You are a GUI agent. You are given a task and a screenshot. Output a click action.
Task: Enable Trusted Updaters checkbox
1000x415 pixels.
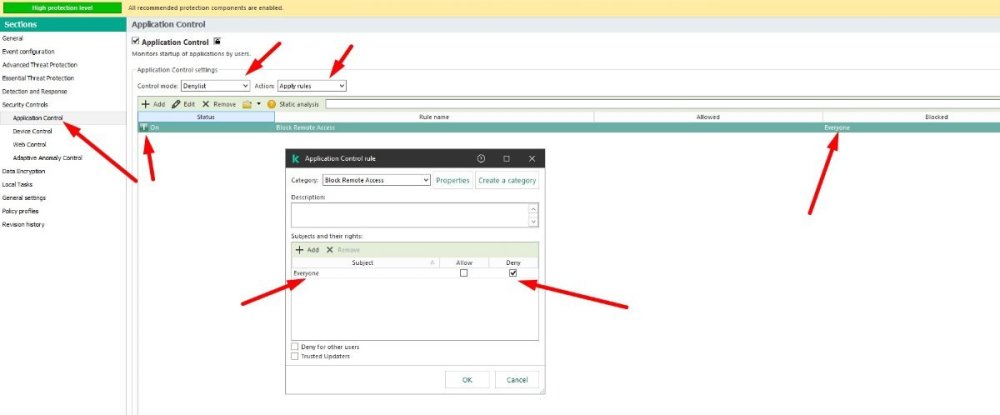pos(295,356)
